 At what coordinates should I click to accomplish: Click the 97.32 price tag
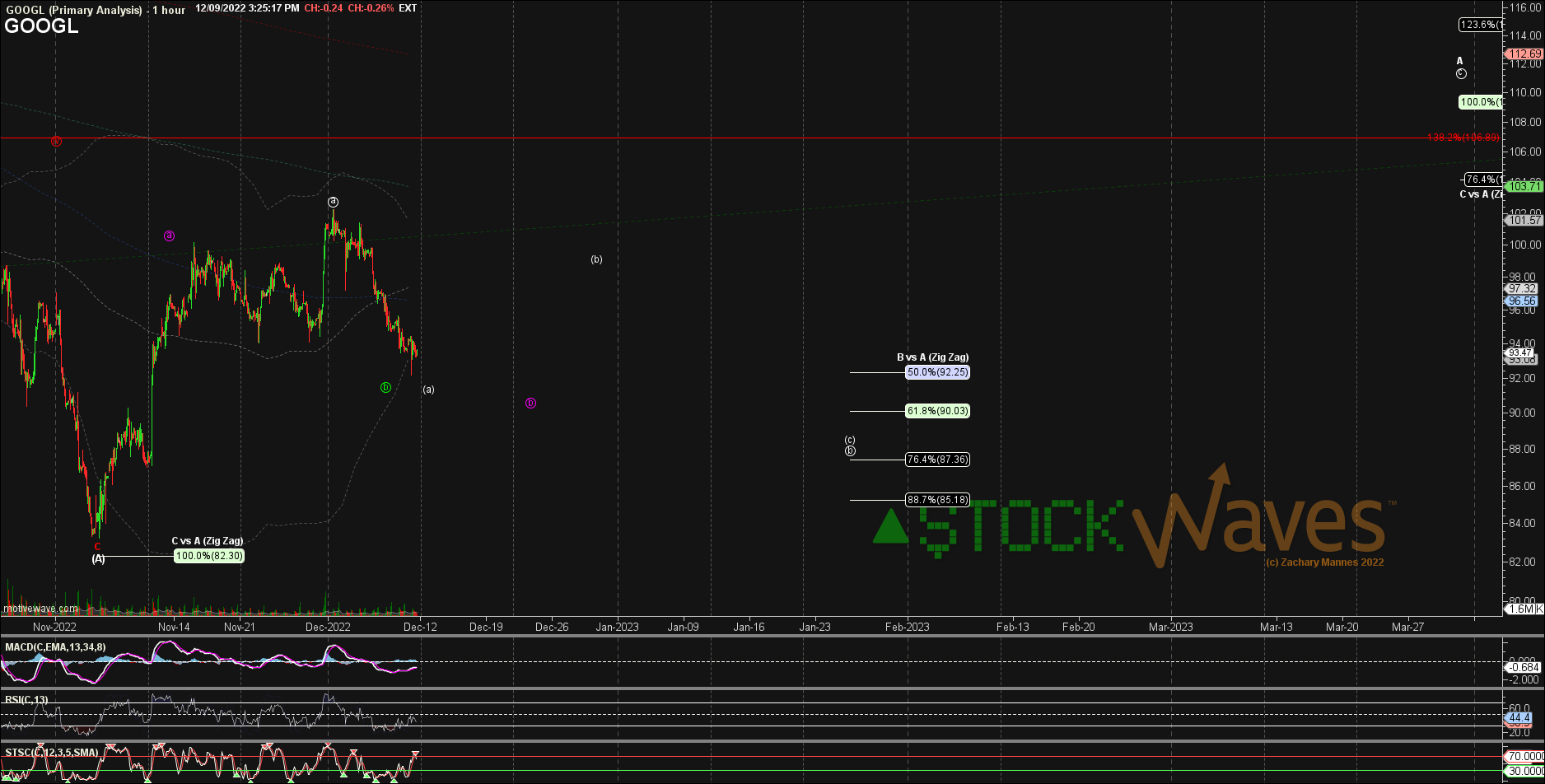pos(1522,289)
